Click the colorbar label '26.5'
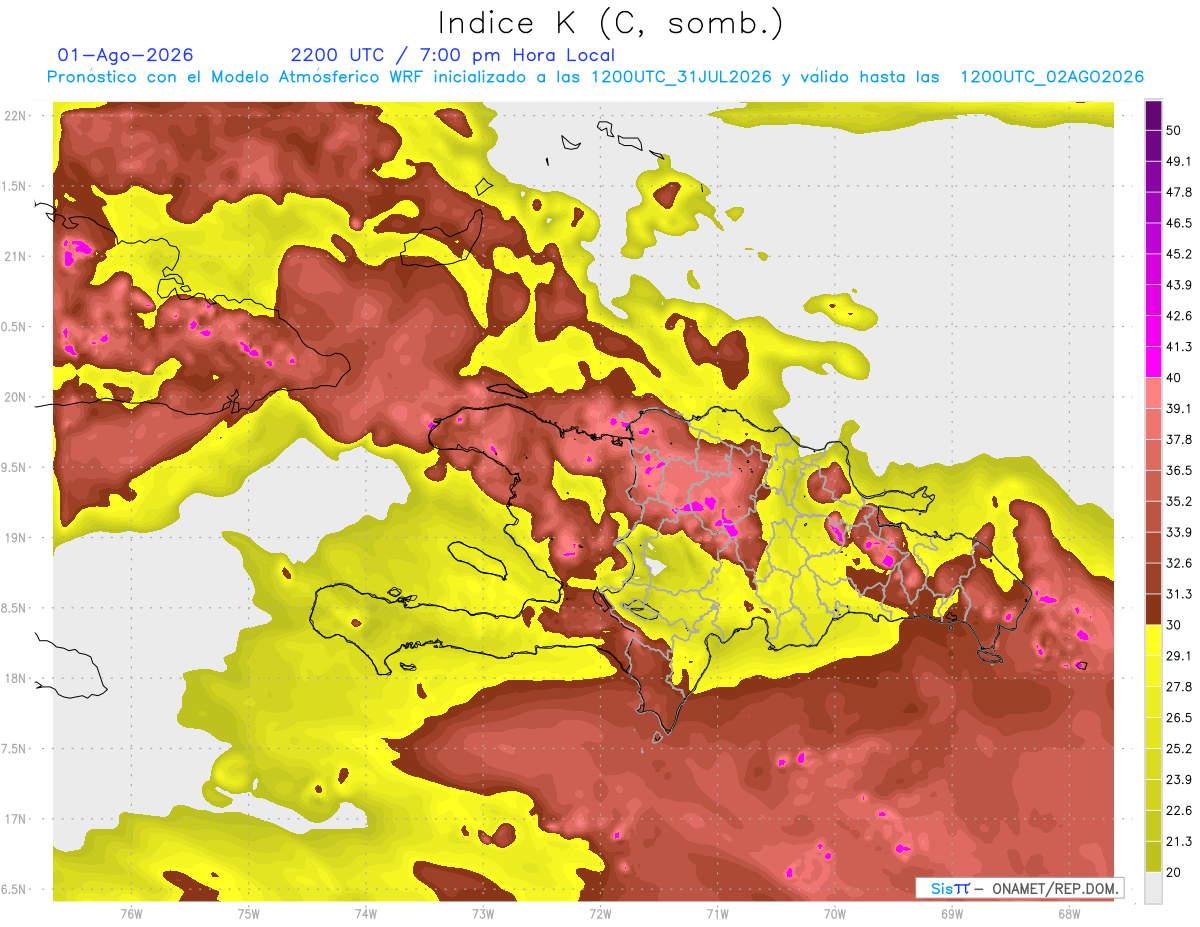Image resolution: width=1200 pixels, height=927 pixels. coord(1180,718)
